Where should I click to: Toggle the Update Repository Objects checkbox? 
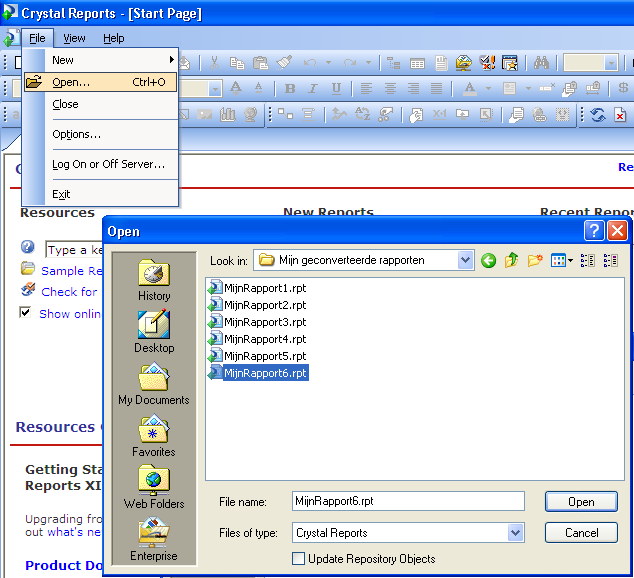(x=298, y=559)
